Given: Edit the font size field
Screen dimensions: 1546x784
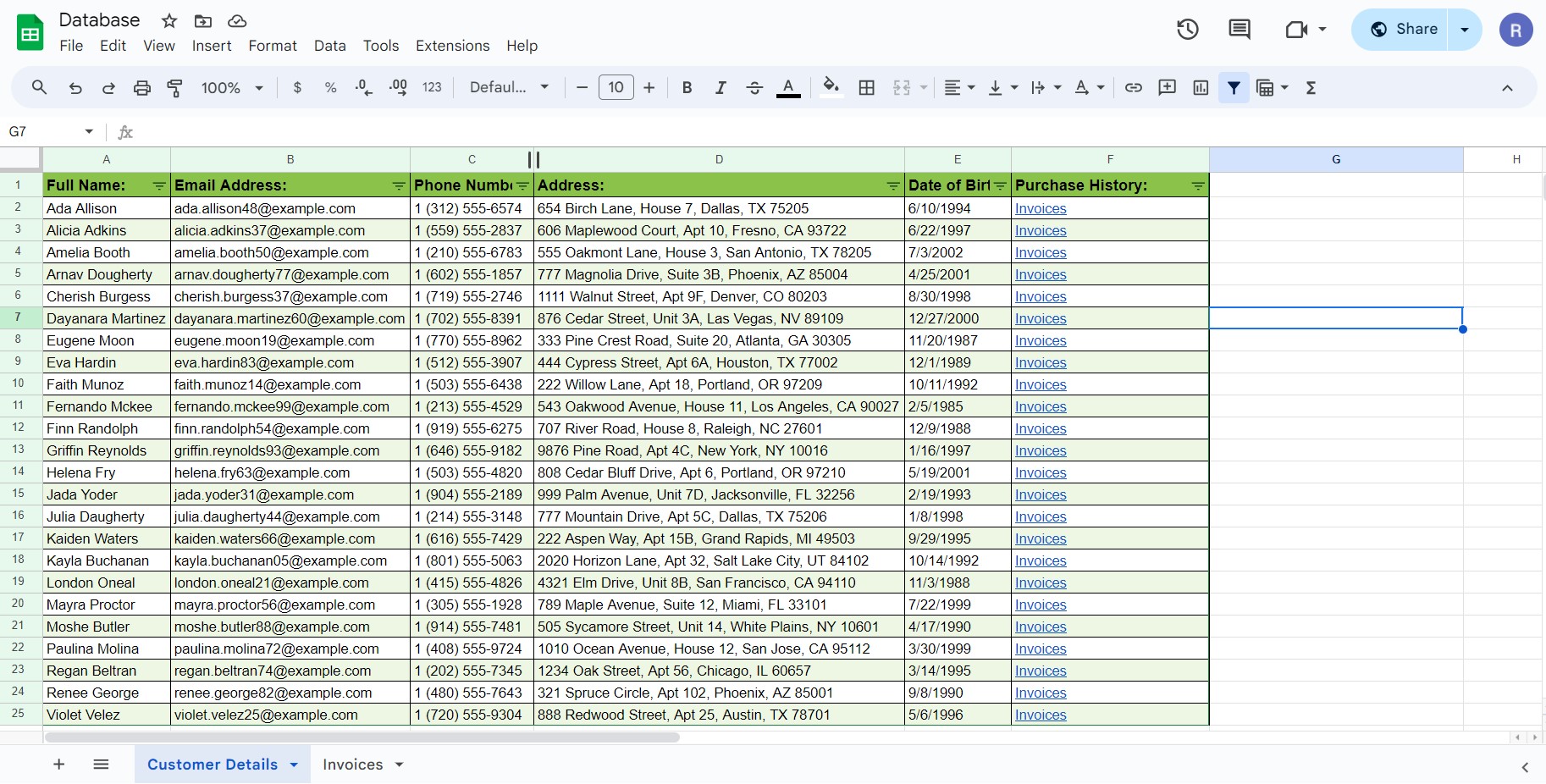Looking at the screenshot, I should [x=616, y=87].
